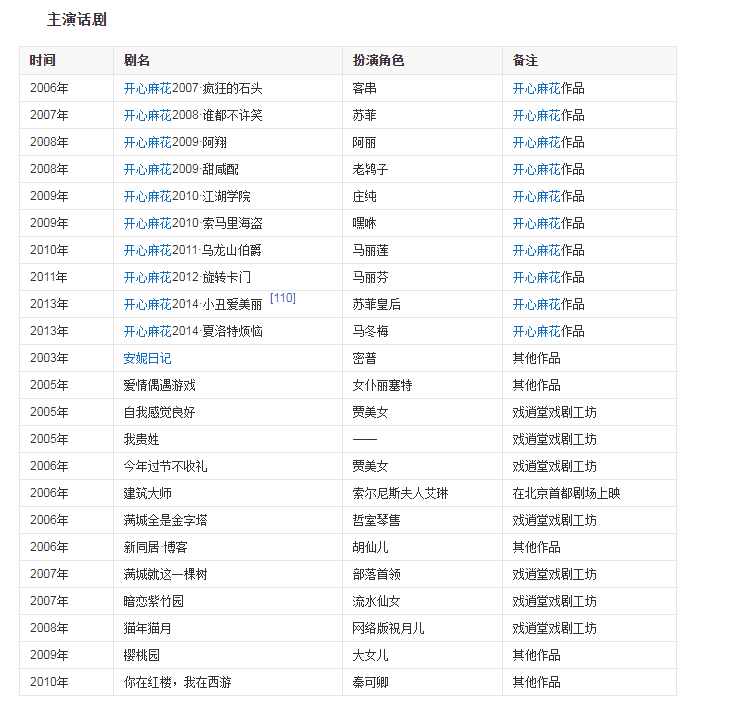Screen dimensions: 738x709
Task: Click 开心麻花 remark link in 马冬梅 row
Action: [536, 331]
